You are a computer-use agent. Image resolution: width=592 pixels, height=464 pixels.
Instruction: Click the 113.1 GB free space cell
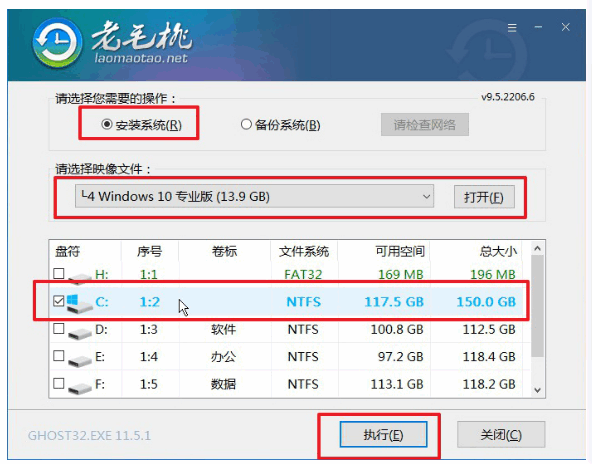pyautogui.click(x=397, y=384)
